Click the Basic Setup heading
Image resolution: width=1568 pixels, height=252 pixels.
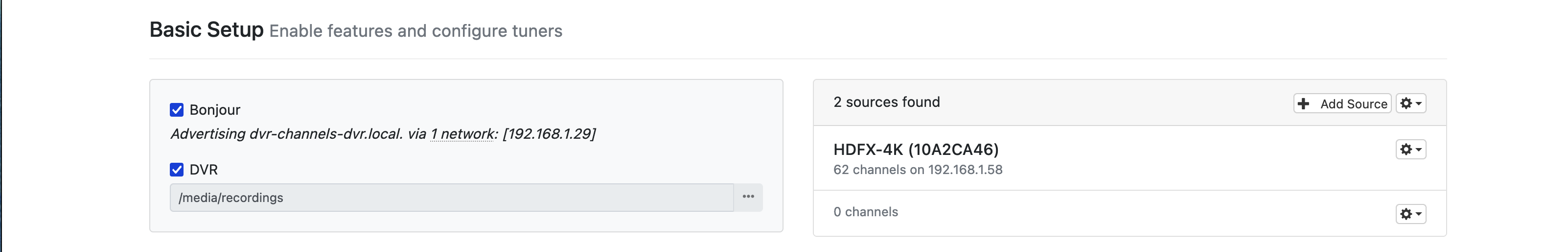click(x=207, y=30)
